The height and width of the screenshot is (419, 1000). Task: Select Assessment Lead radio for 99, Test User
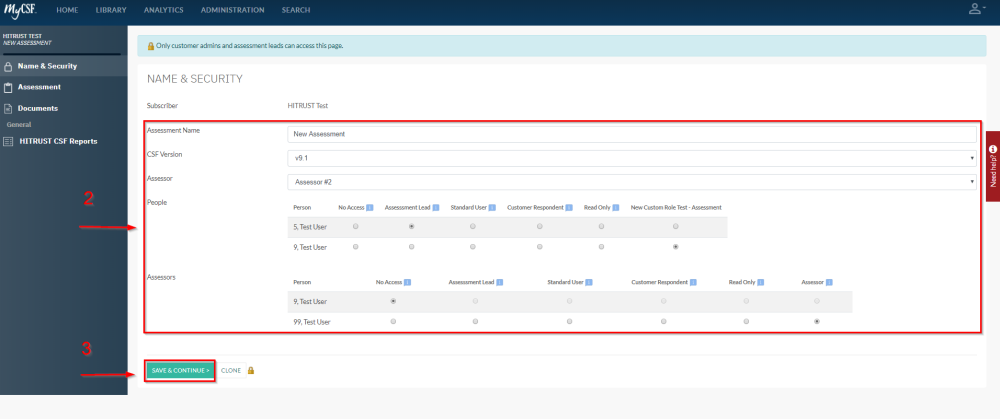pyautogui.click(x=475, y=321)
